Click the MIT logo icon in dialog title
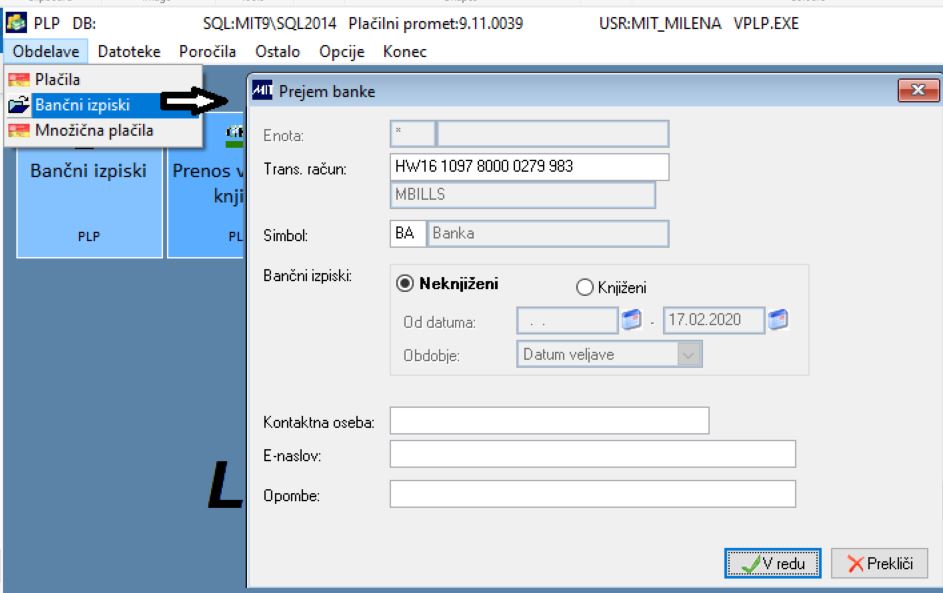Viewport: 943px width, 593px height. click(262, 91)
